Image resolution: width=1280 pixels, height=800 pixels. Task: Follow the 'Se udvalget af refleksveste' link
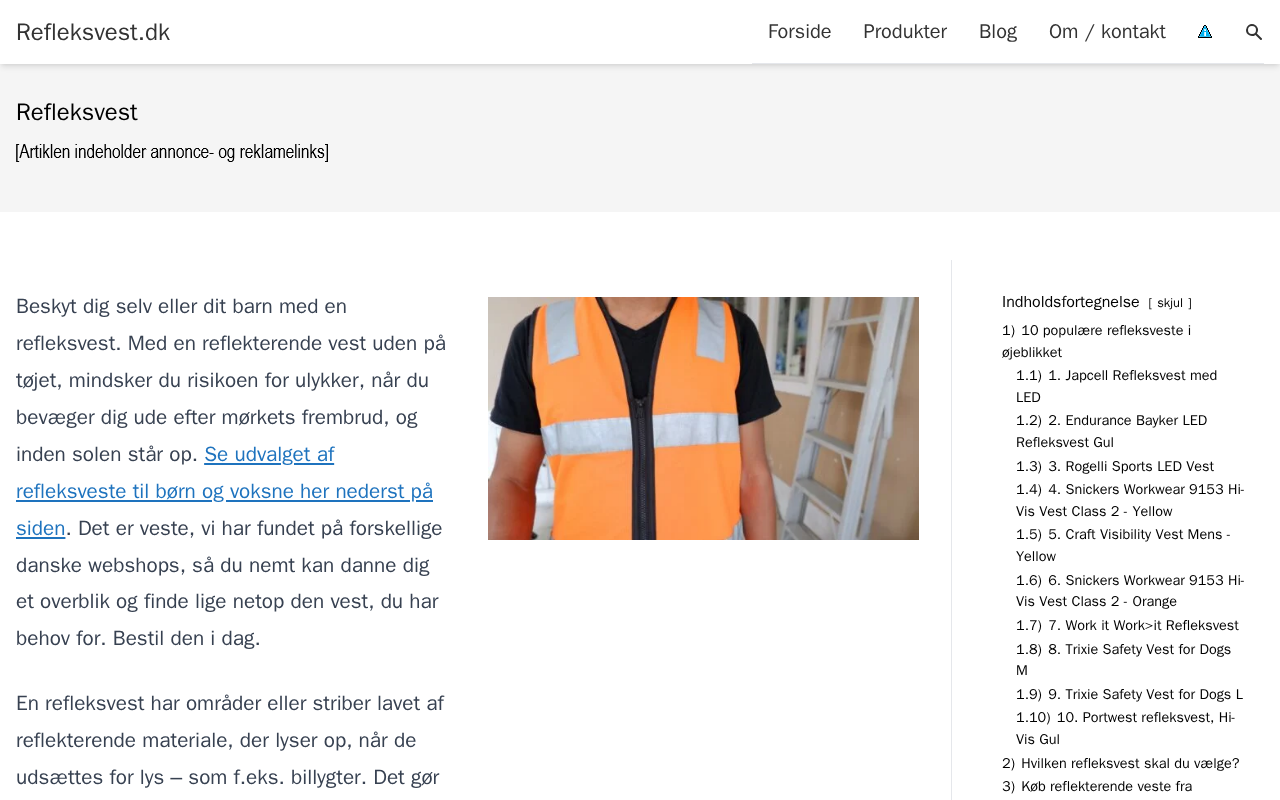(225, 491)
